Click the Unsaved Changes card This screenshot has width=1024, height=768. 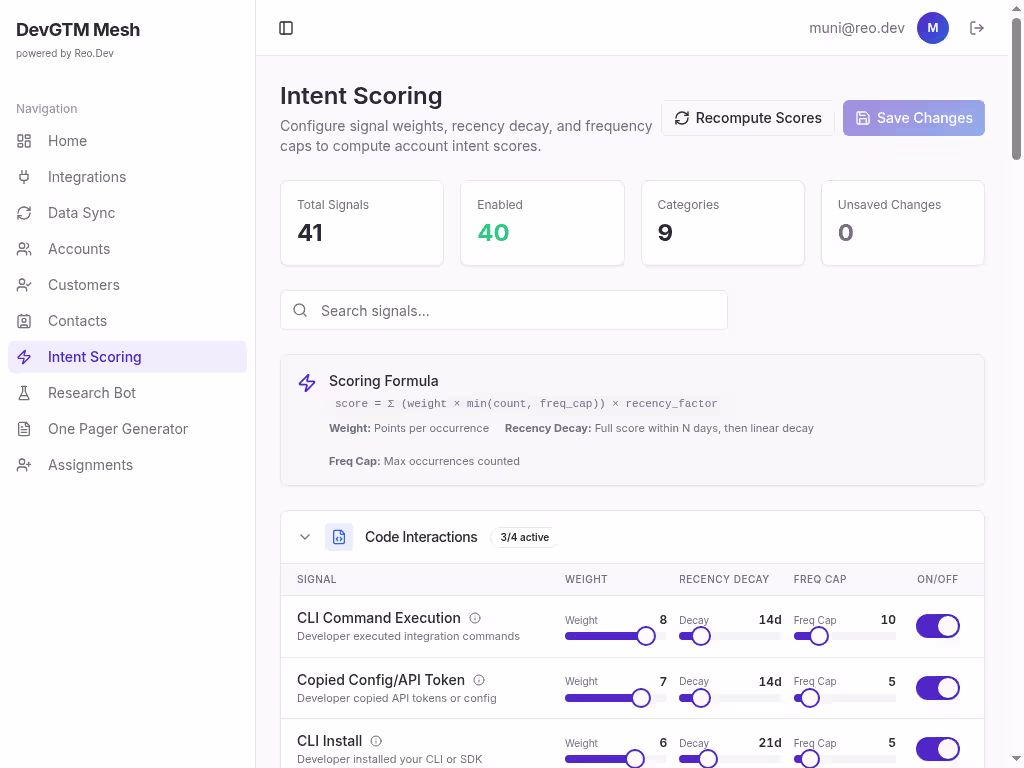[x=903, y=223]
